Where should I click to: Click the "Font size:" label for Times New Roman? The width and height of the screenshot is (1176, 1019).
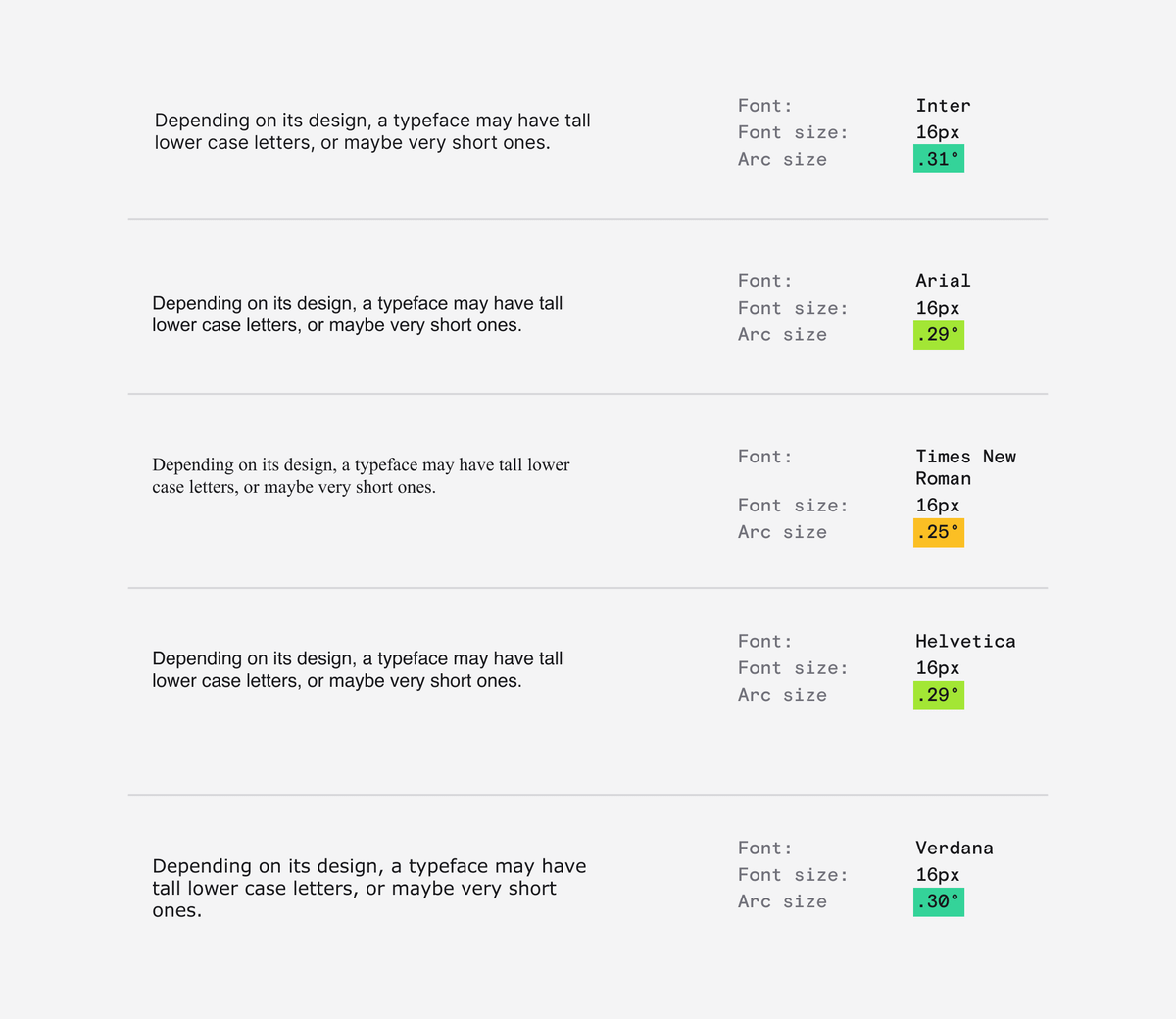[793, 506]
